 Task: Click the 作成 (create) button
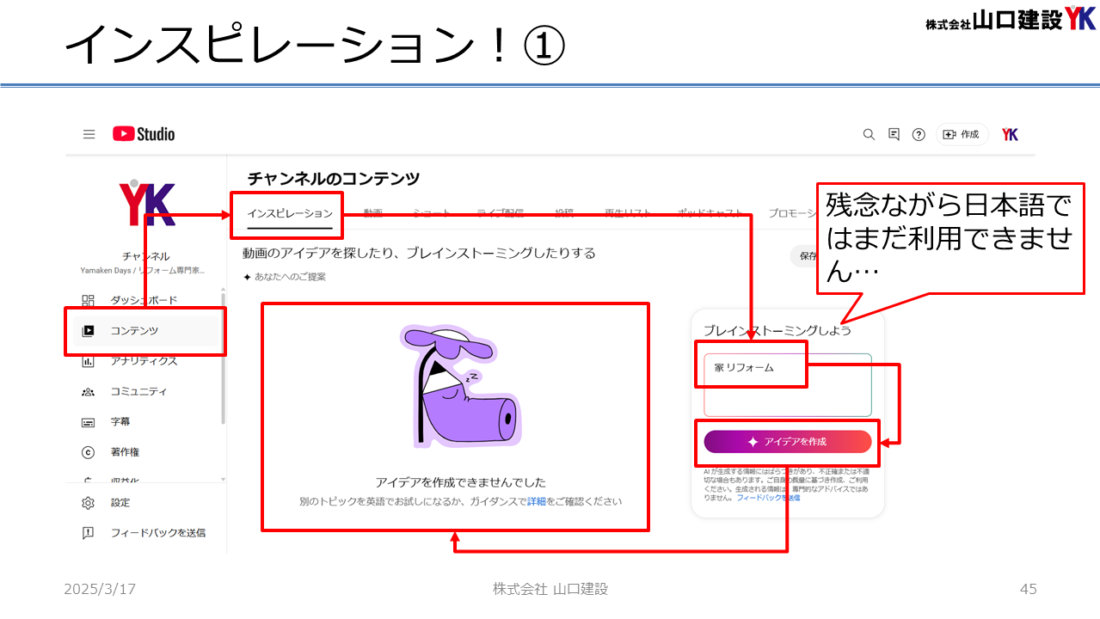961,134
